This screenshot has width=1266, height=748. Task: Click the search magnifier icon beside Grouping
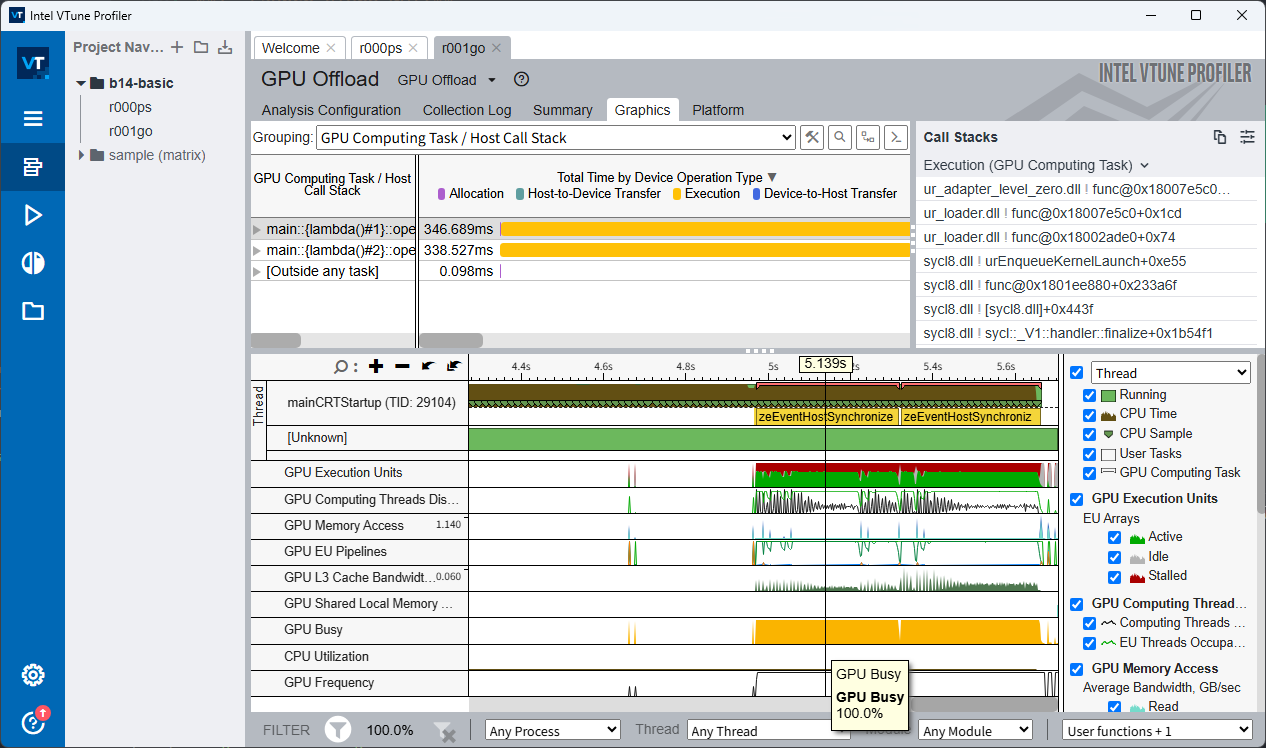coord(840,138)
